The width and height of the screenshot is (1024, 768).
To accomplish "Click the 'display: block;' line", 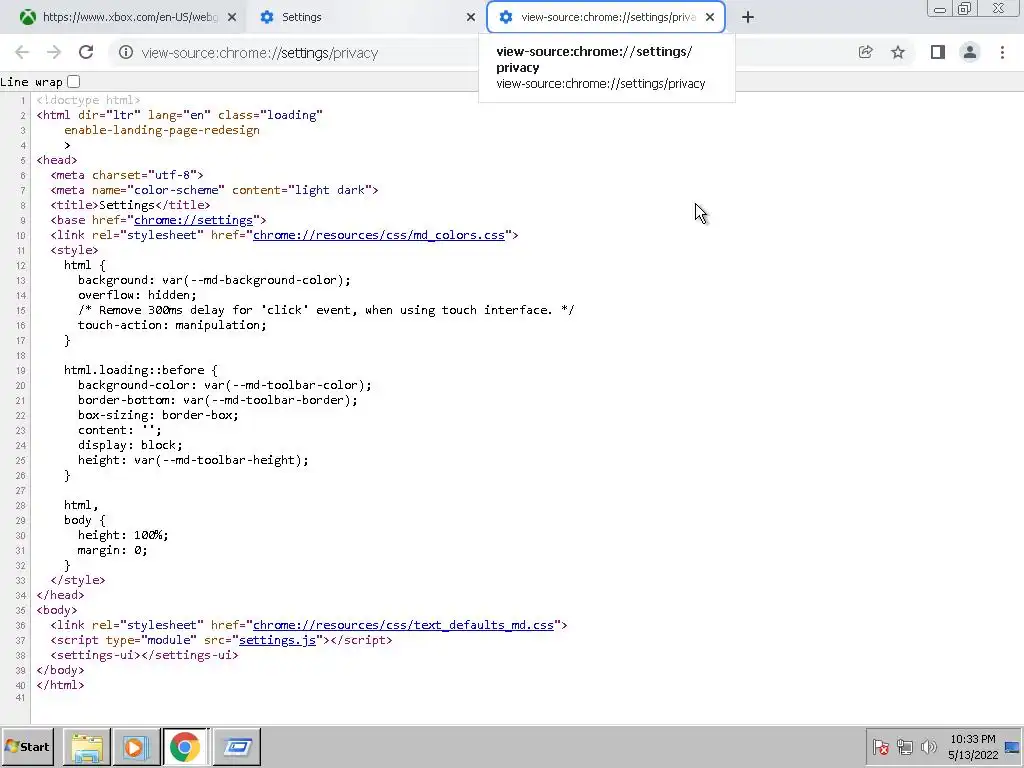I will (130, 445).
